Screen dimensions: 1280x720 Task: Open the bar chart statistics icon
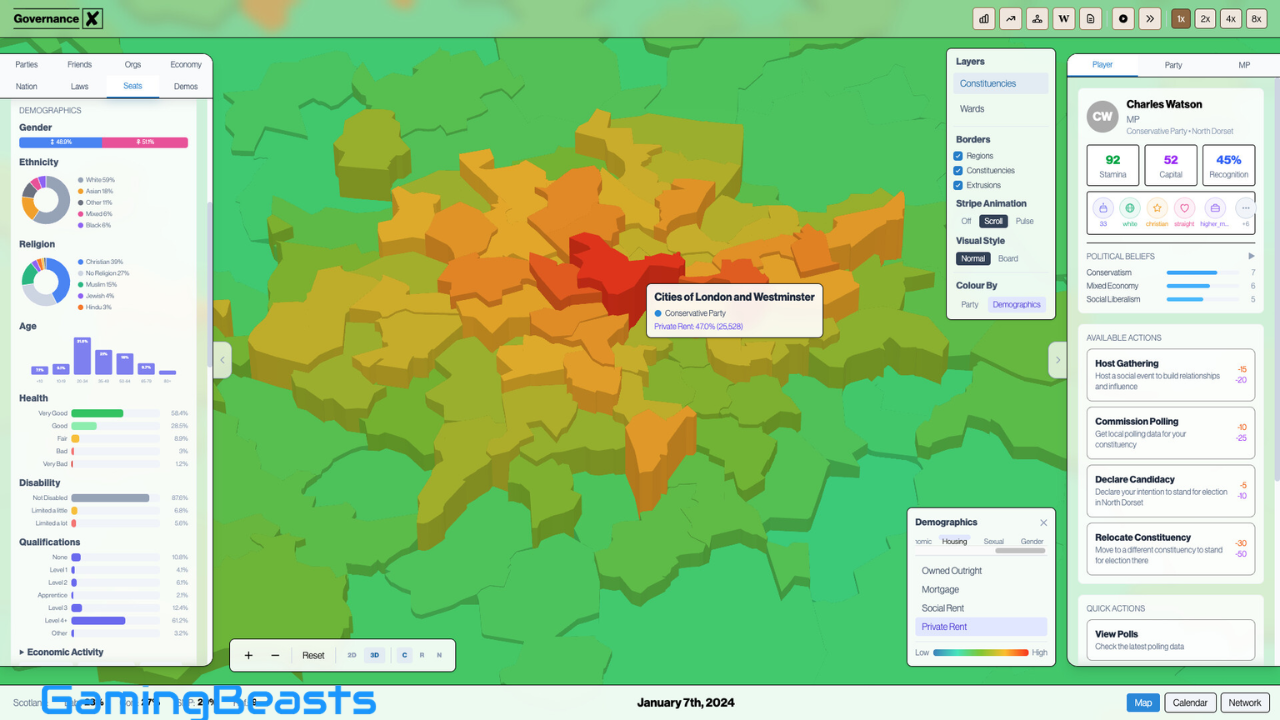coord(984,18)
